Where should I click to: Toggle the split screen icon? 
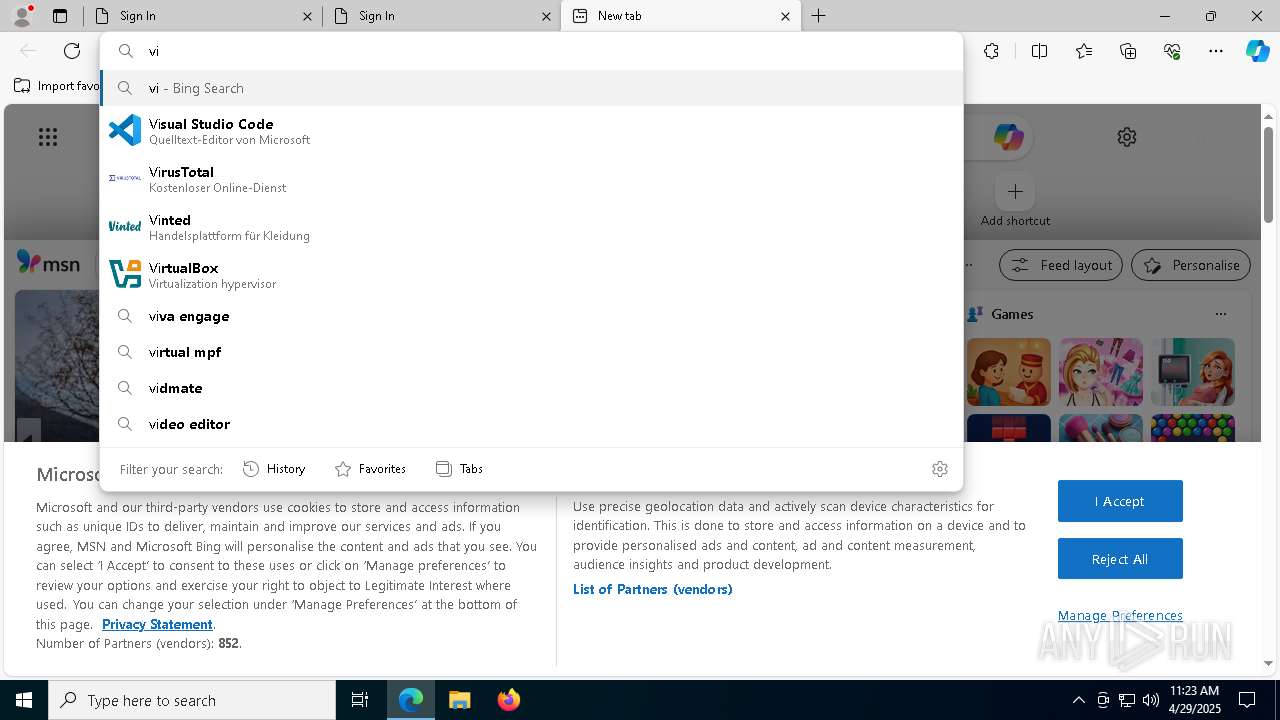(1039, 51)
